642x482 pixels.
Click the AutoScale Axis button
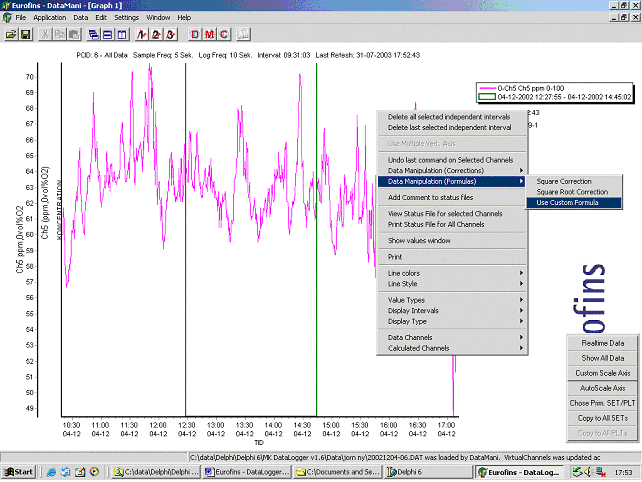[x=603, y=388]
